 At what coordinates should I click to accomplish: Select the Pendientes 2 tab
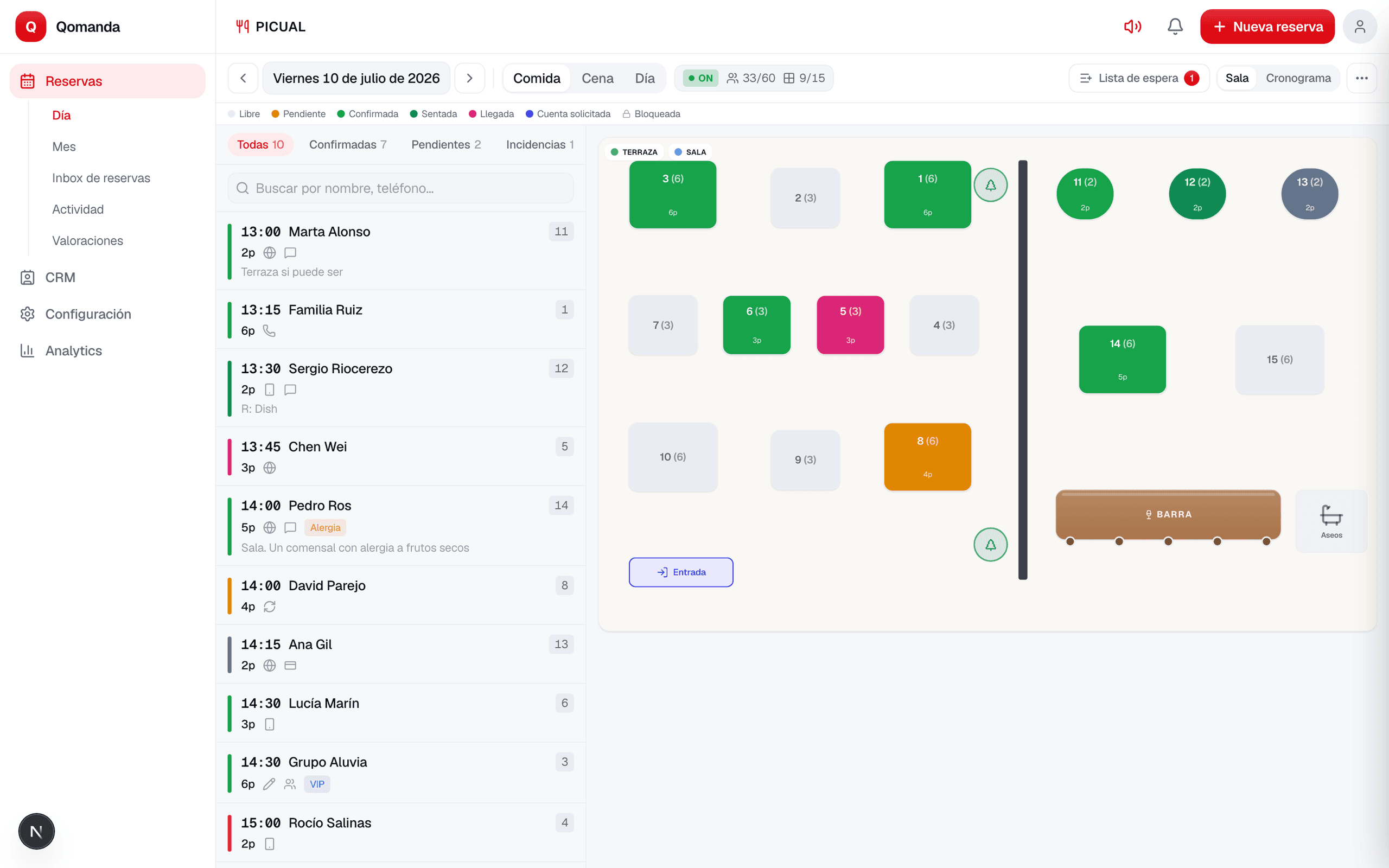click(x=446, y=145)
